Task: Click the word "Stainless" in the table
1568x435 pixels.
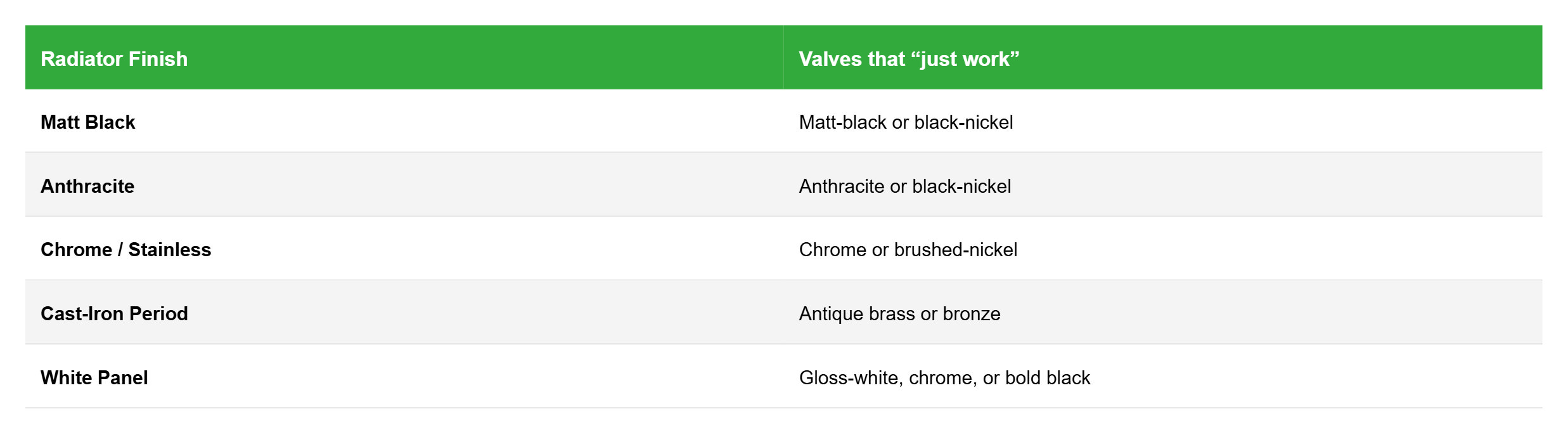Action: (169, 250)
